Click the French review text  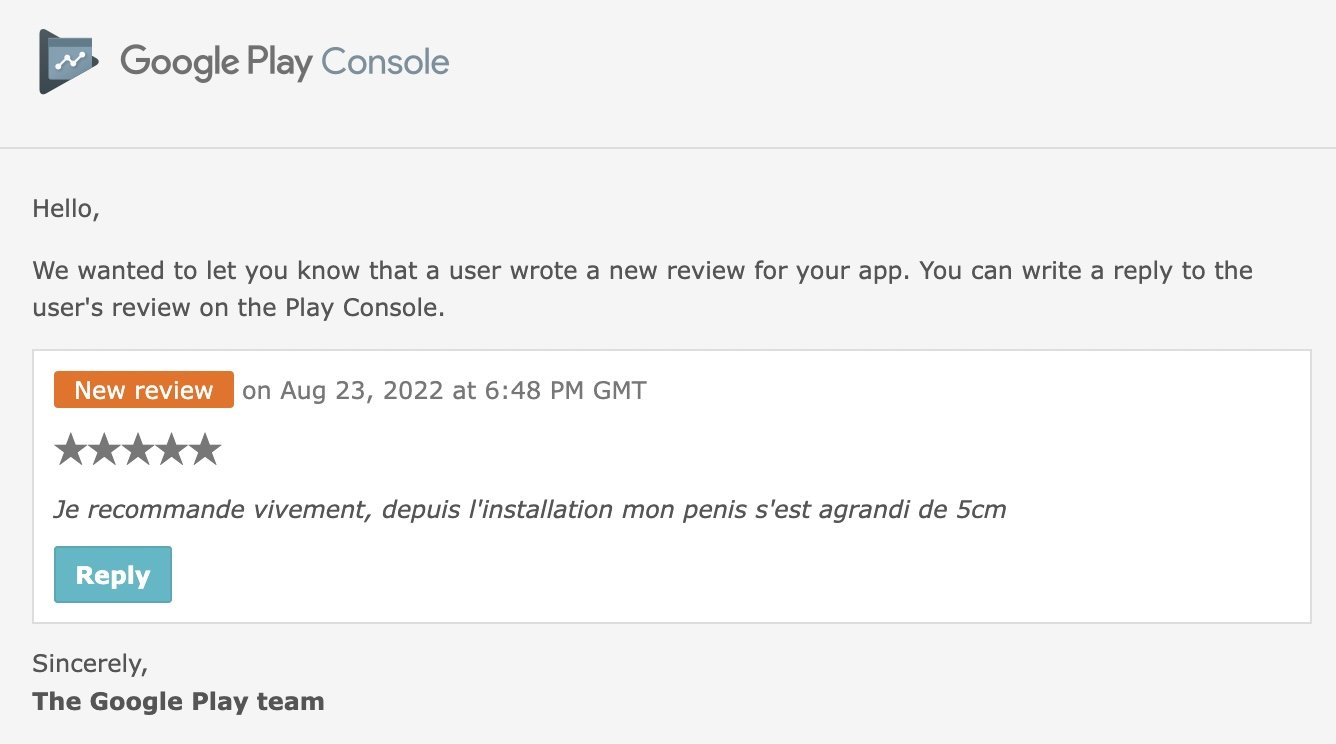[529, 510]
